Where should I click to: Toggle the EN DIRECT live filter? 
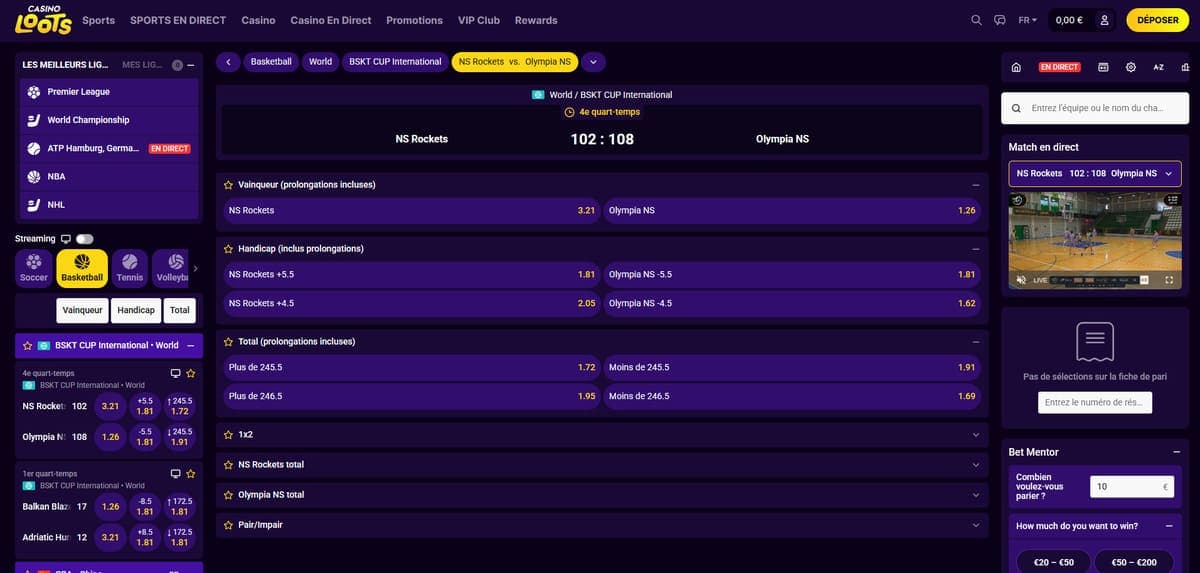[x=1059, y=67]
